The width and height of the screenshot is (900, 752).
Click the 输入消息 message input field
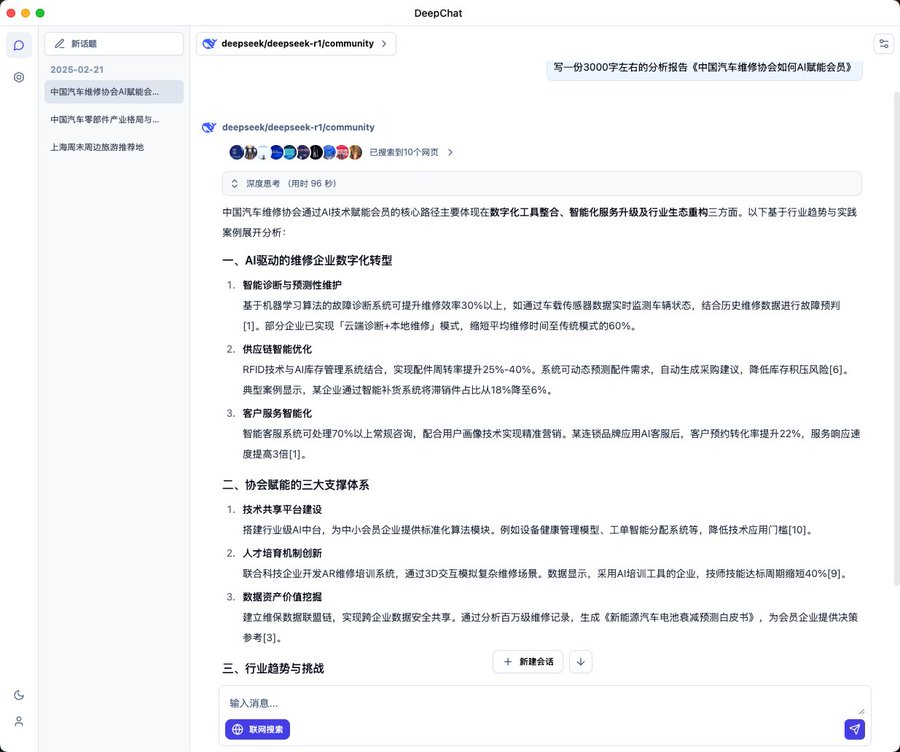[540, 703]
